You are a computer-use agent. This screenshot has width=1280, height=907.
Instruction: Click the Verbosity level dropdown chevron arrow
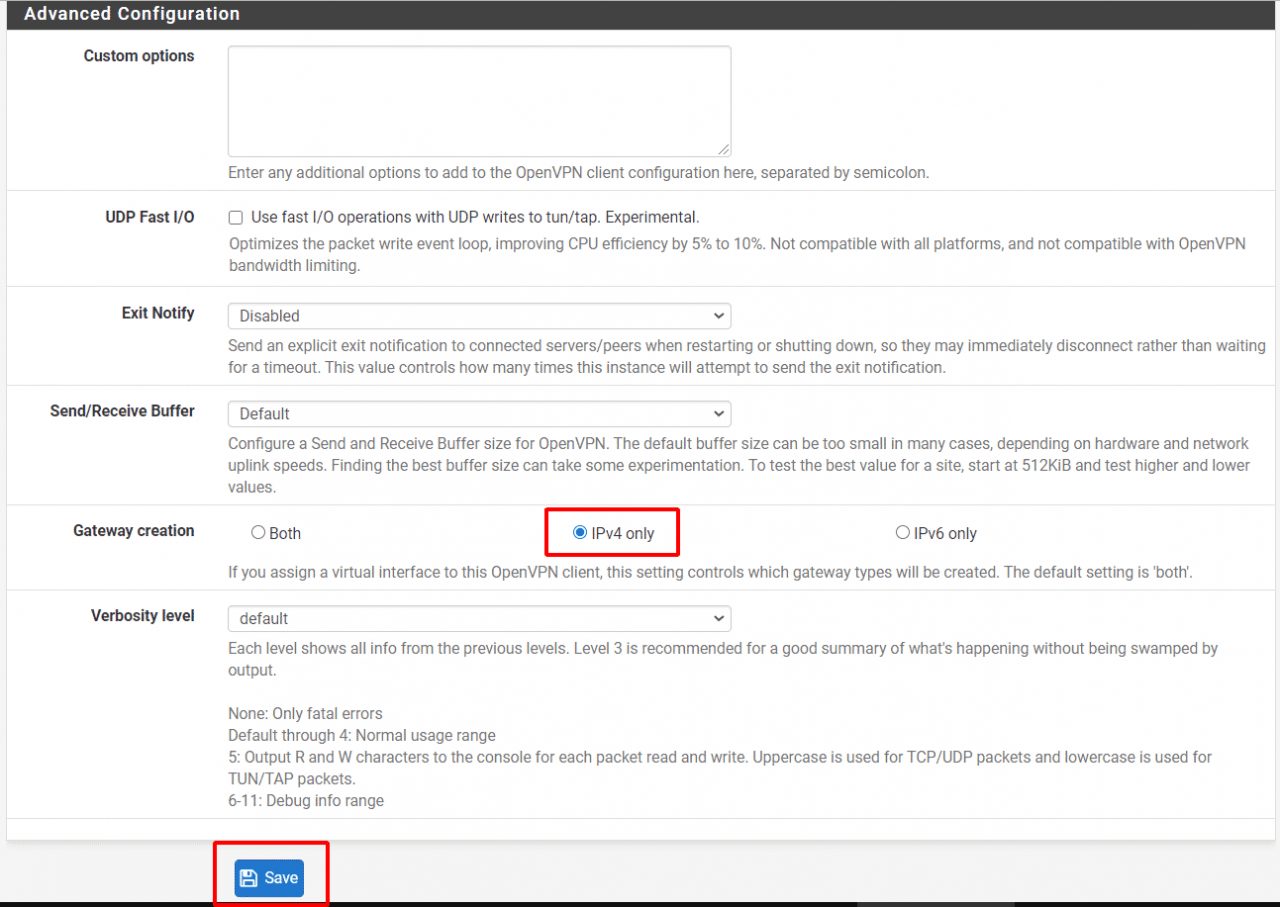click(x=718, y=619)
